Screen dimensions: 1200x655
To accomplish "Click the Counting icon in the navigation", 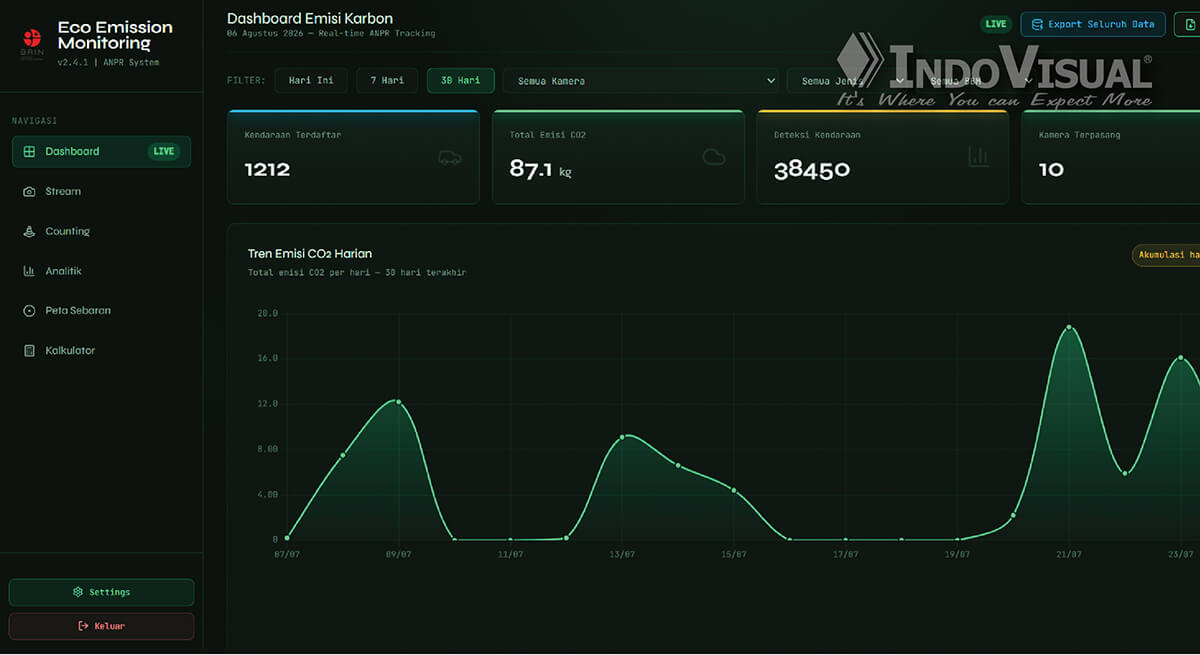I will (x=29, y=232).
